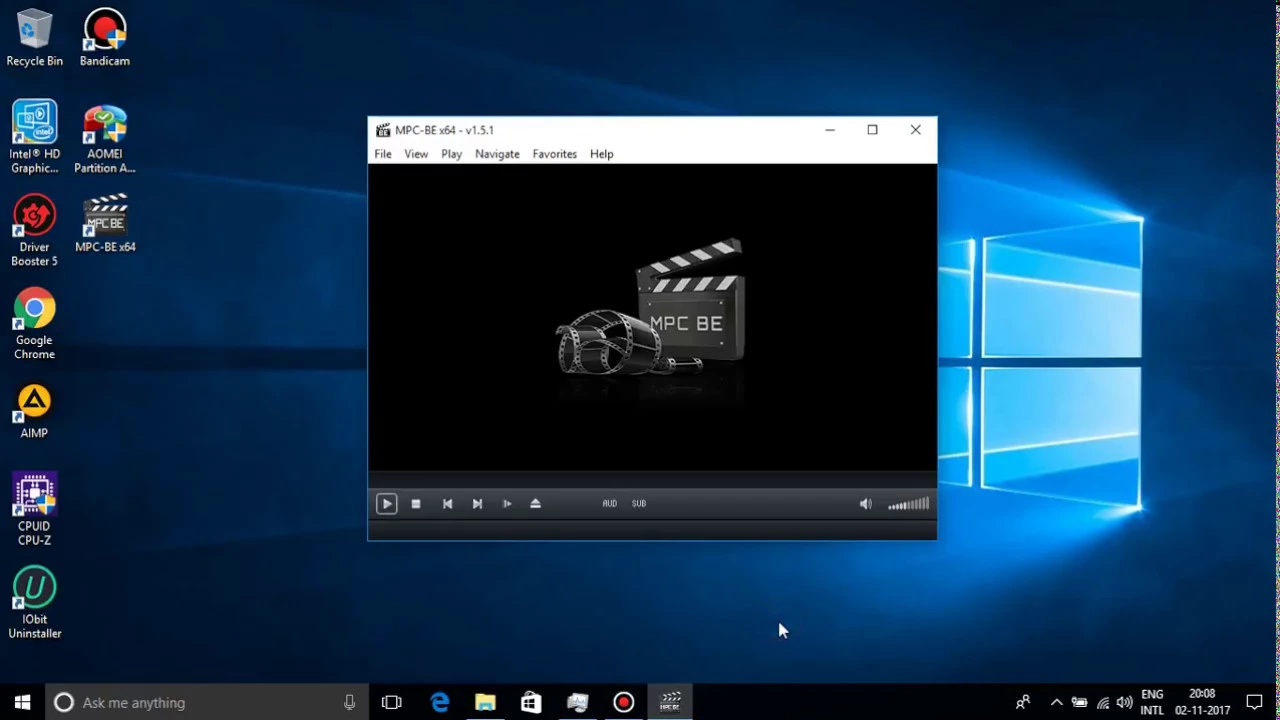
Task: Show hidden system tray icons
Action: [1056, 702]
